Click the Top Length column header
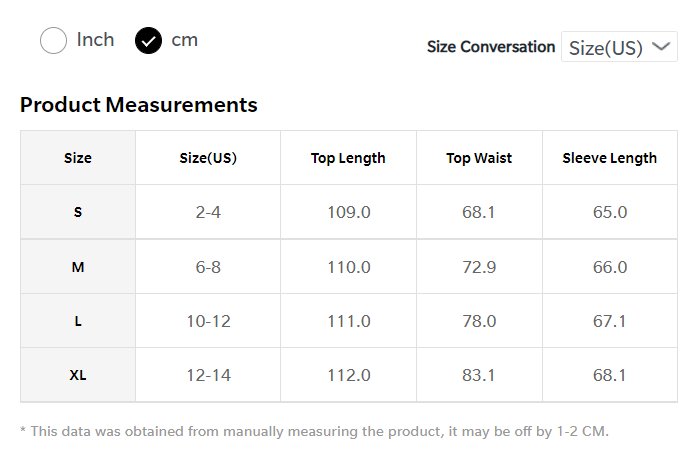 coord(348,158)
